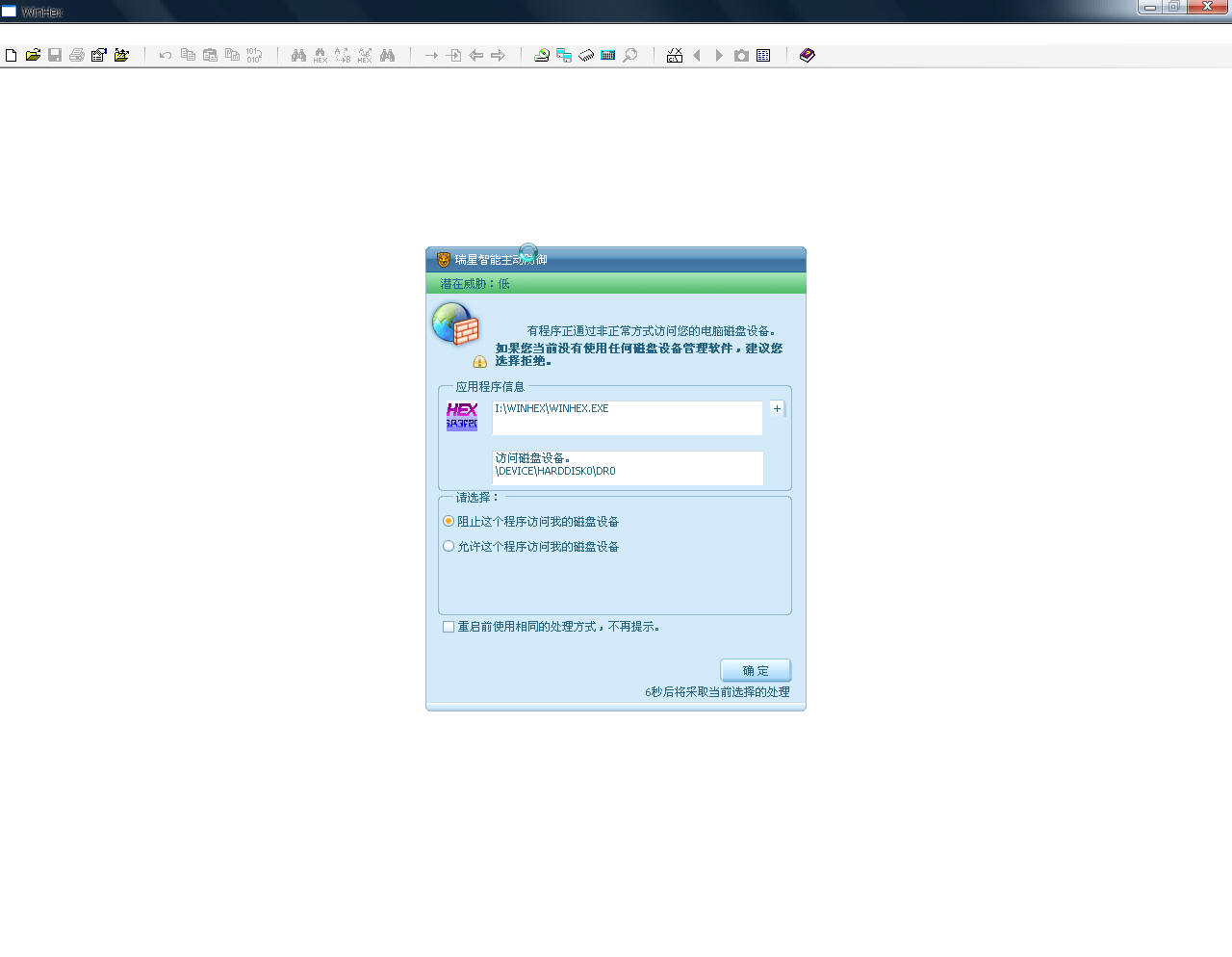This screenshot has height=957, width=1232.
Task: Click the WinHex HEX application icon in the dialog
Action: click(462, 416)
